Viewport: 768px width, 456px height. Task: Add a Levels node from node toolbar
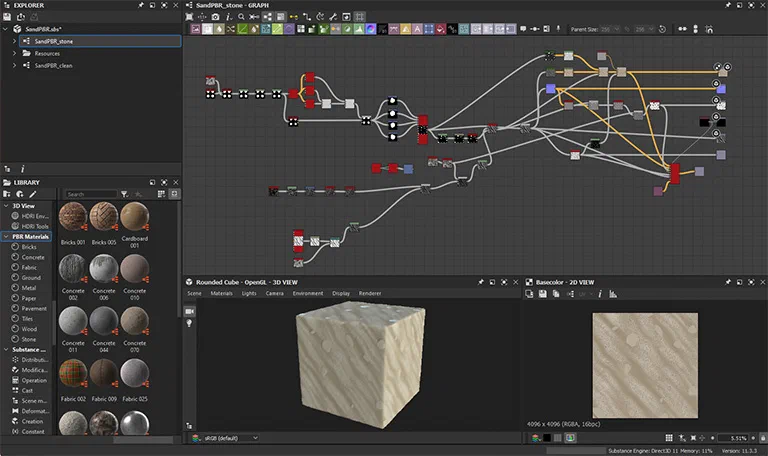pyautogui.click(x=359, y=29)
